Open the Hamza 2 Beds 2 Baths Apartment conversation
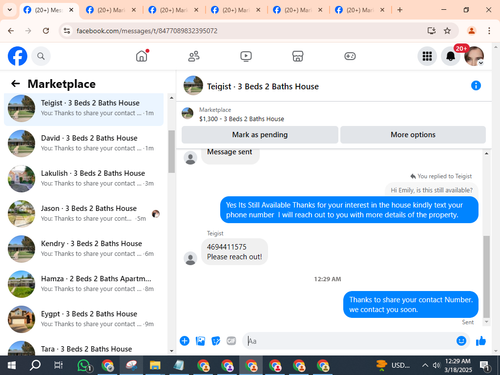 (x=84, y=284)
